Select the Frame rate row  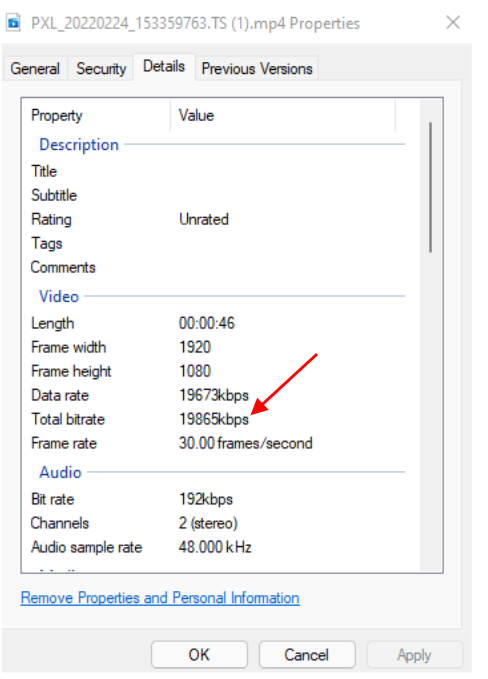click(x=218, y=443)
